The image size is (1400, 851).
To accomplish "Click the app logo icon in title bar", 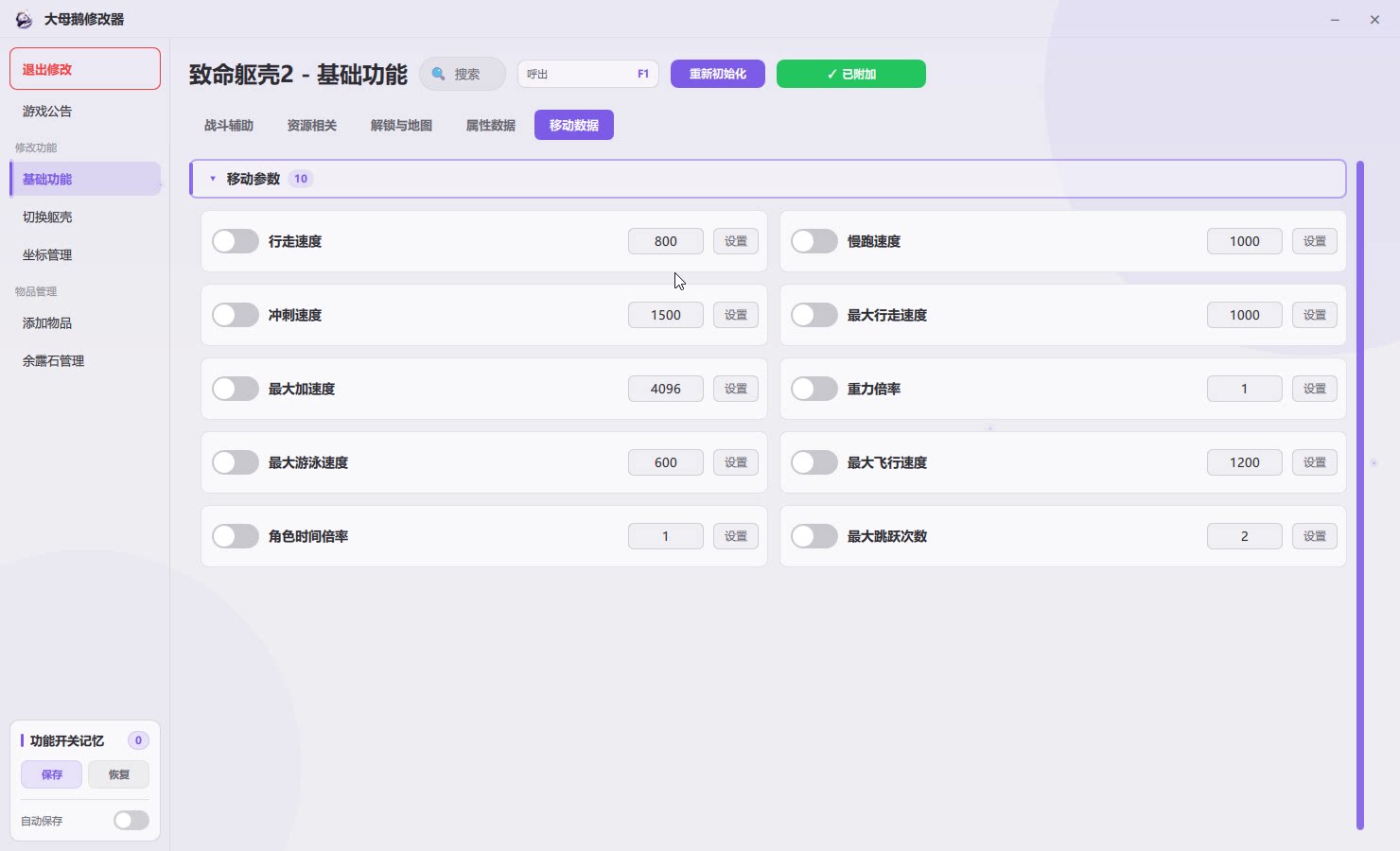I will (24, 19).
